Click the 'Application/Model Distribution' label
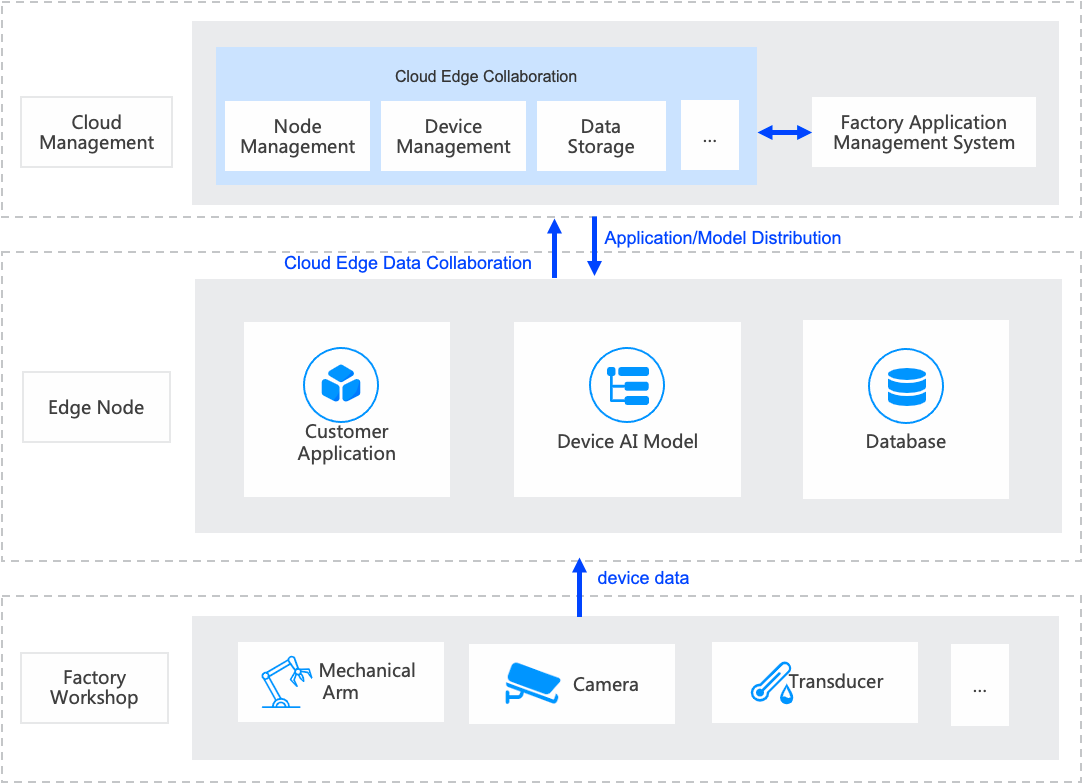The image size is (1082, 784). click(x=722, y=238)
